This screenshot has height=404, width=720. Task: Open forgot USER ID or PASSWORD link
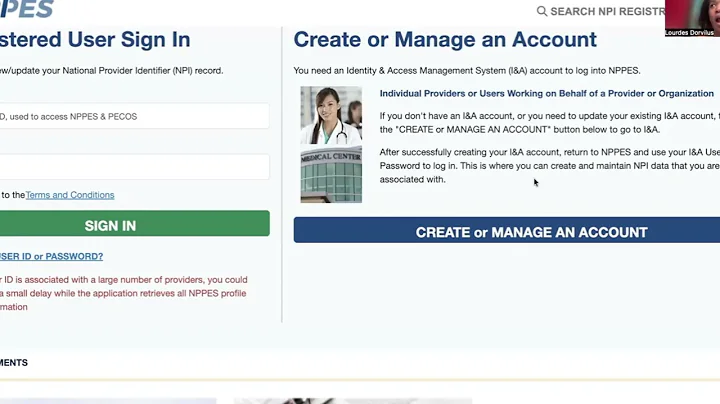click(51, 256)
